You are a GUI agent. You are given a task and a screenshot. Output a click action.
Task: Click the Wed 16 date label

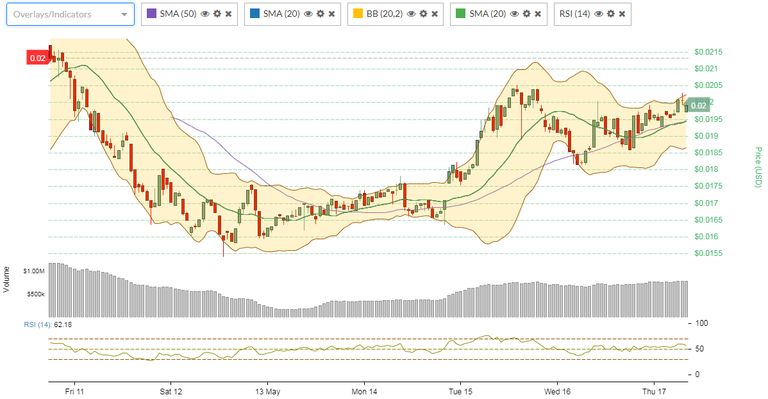point(557,392)
